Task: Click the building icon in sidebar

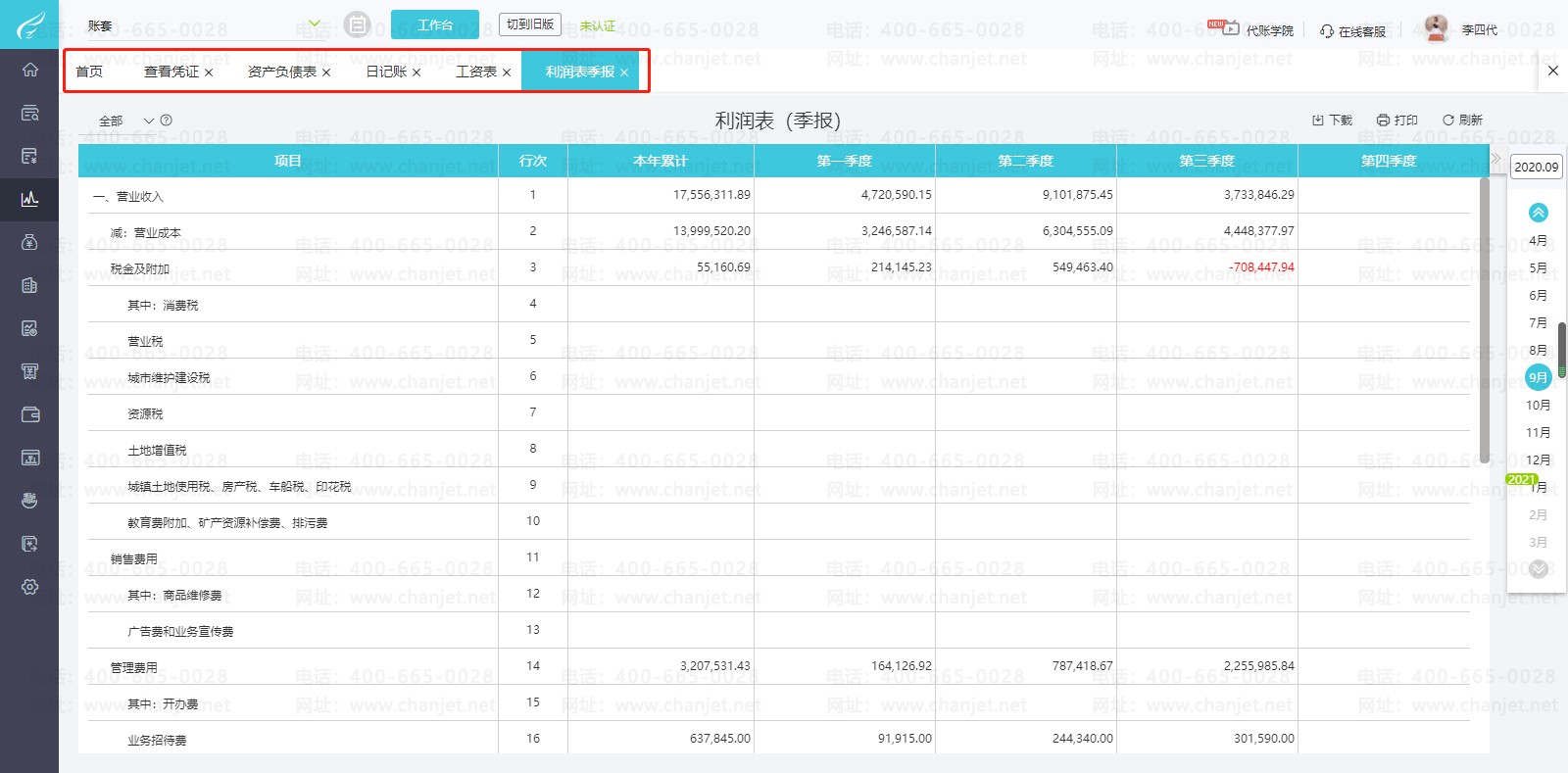Action: click(x=29, y=285)
